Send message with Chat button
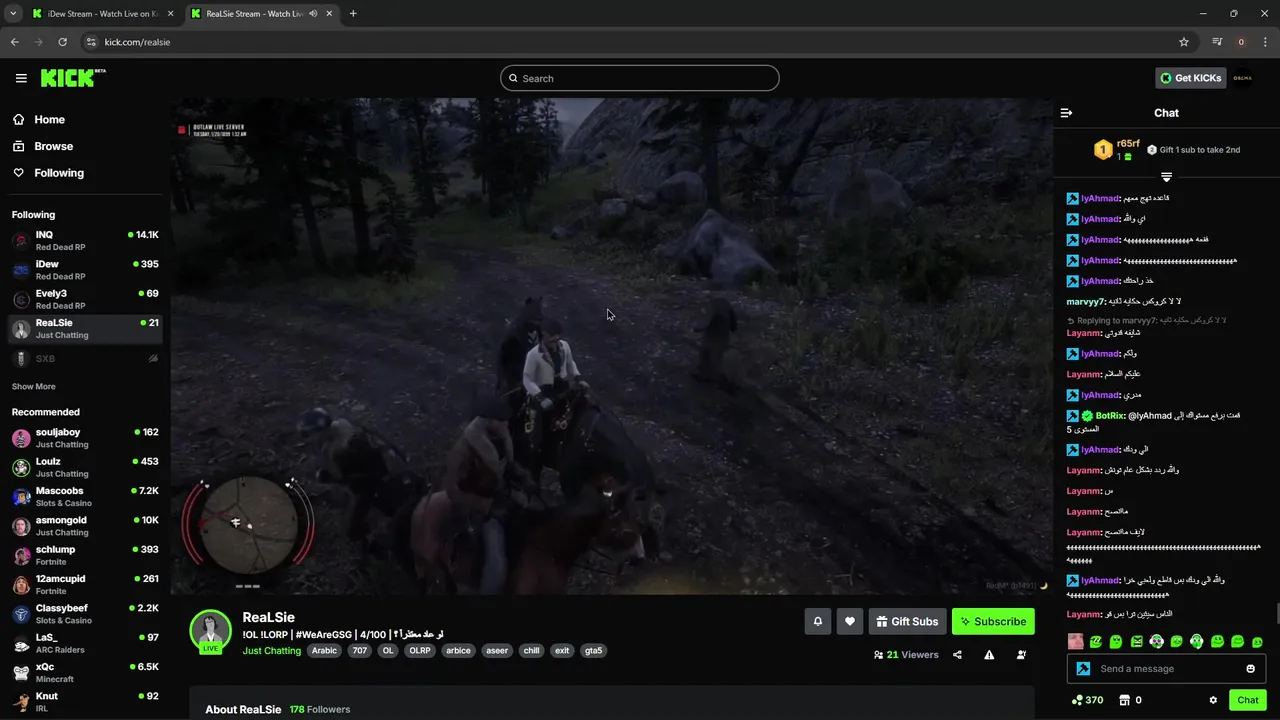The height and width of the screenshot is (720, 1280). (x=1247, y=700)
